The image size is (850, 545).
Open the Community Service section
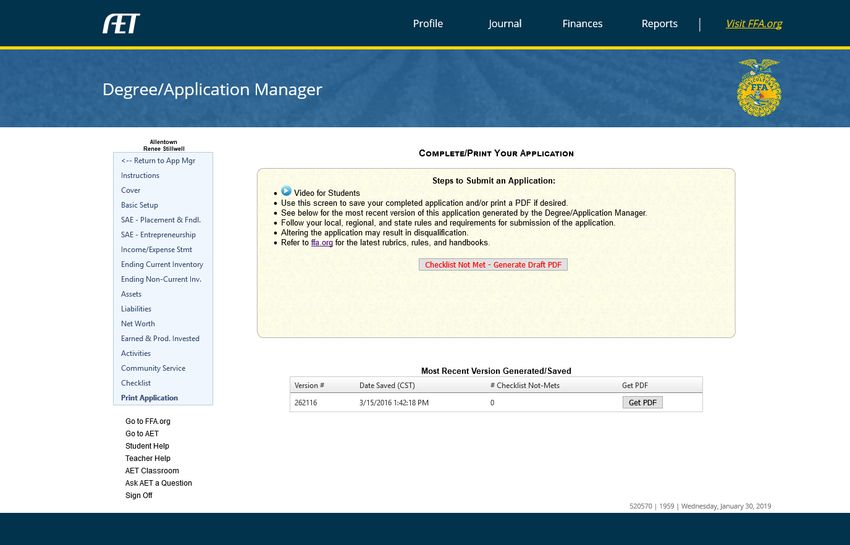pyautogui.click(x=153, y=368)
